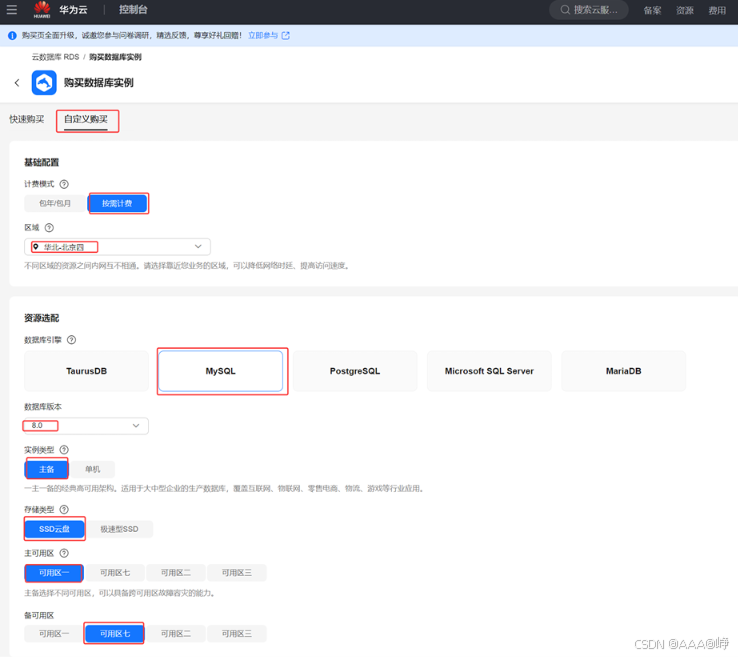This screenshot has width=738, height=657.
Task: Switch to 自定义购买 tab
Action: point(86,119)
